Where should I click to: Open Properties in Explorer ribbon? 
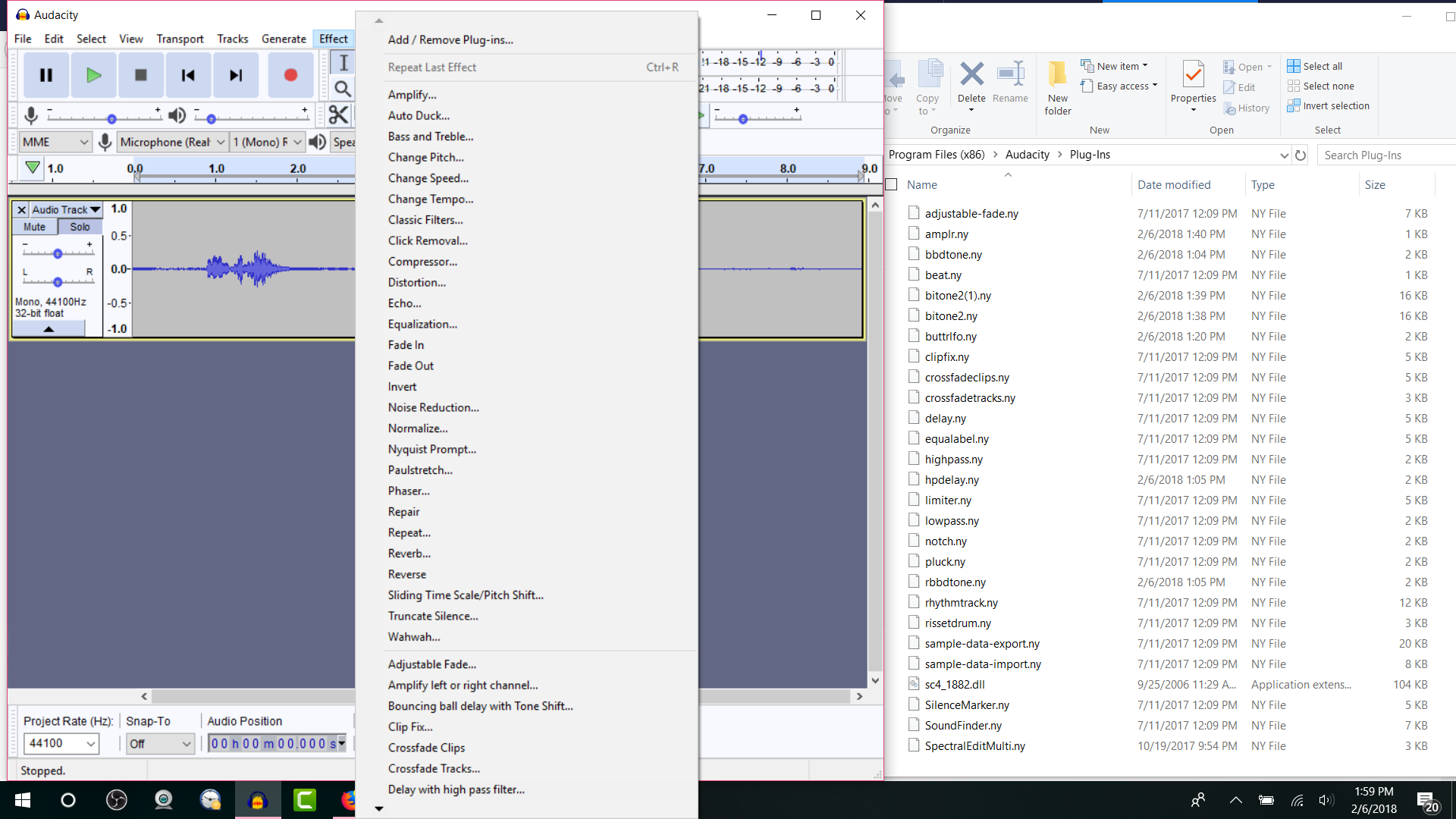point(1193,85)
